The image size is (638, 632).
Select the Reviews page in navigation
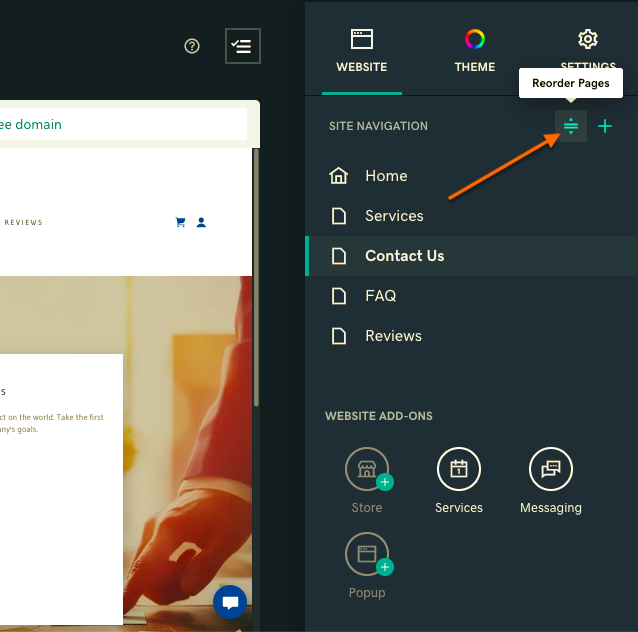click(x=393, y=336)
